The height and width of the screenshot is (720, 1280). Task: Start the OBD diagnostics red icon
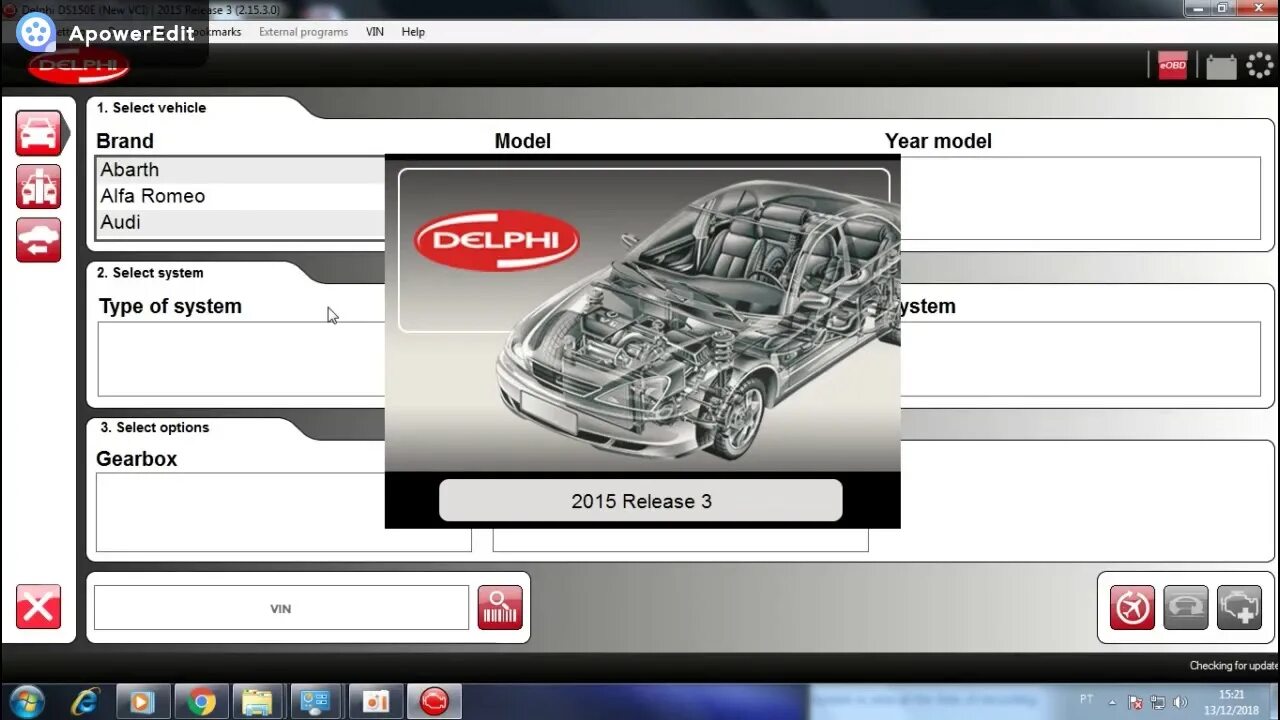tap(1132, 607)
